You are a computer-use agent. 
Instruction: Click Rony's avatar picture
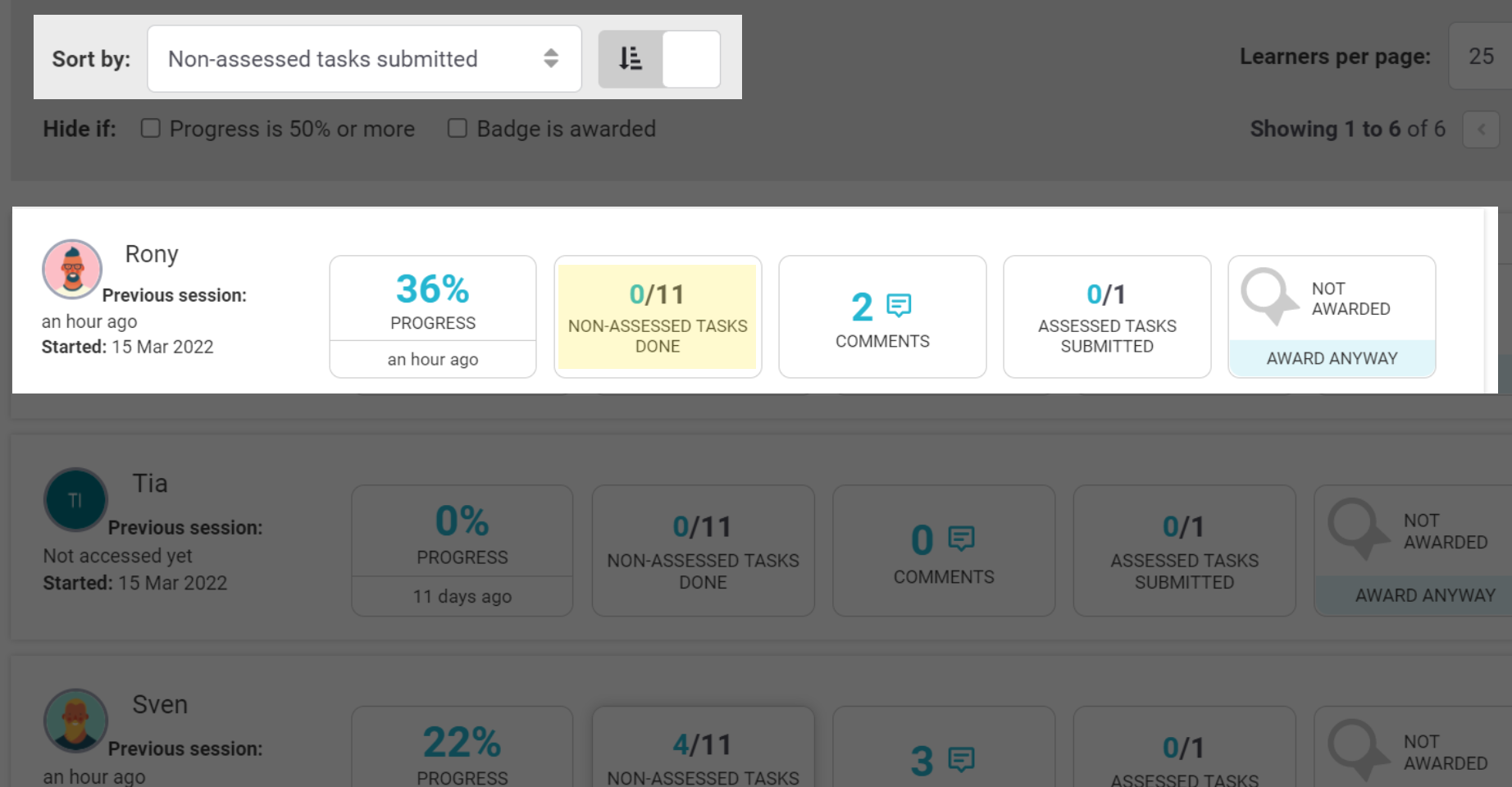72,269
